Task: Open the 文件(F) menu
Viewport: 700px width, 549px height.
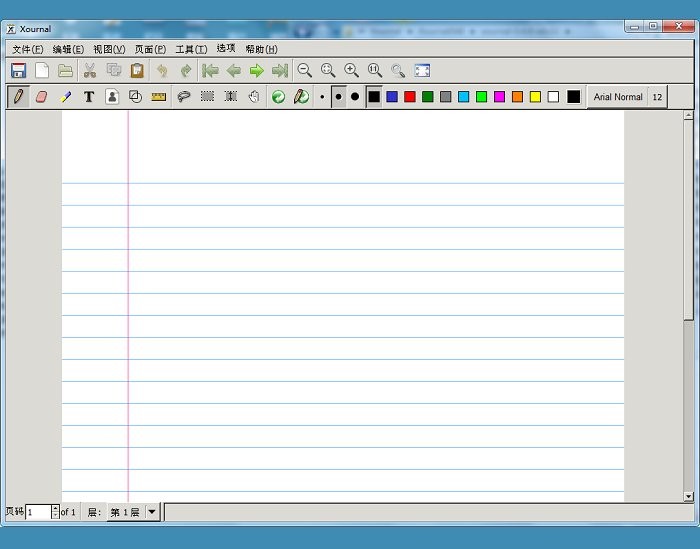Action: [27, 49]
